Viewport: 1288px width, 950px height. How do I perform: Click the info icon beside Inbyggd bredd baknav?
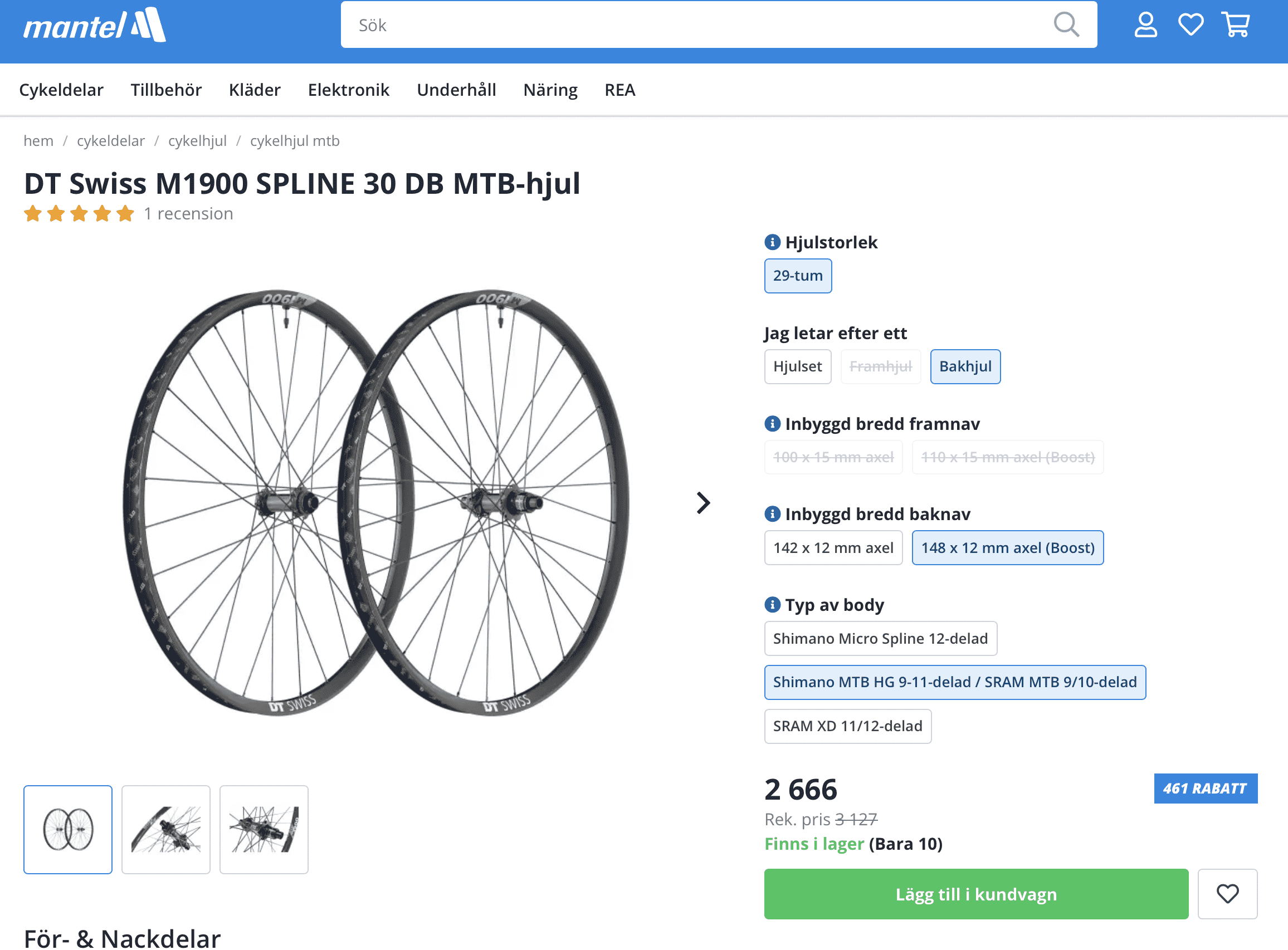pyautogui.click(x=772, y=513)
